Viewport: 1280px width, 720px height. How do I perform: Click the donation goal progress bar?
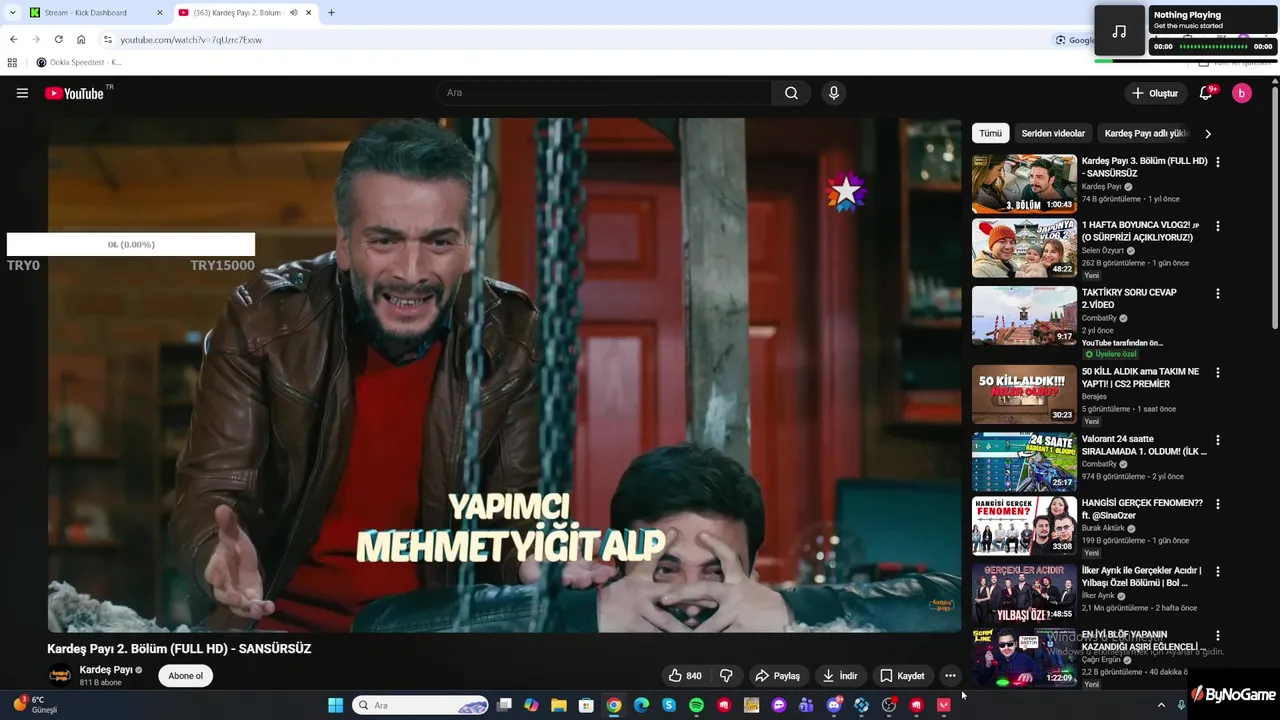pyautogui.click(x=131, y=244)
